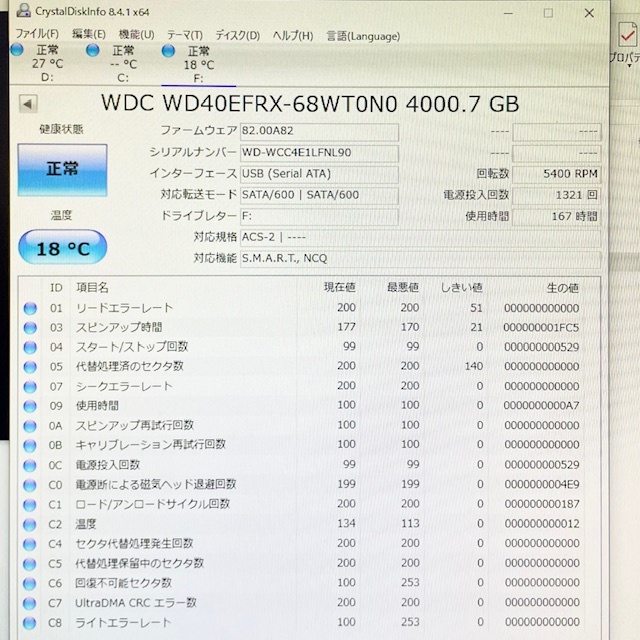Select the スタート/ストップ回数 row name
The width and height of the screenshot is (640, 640).
coord(132,347)
